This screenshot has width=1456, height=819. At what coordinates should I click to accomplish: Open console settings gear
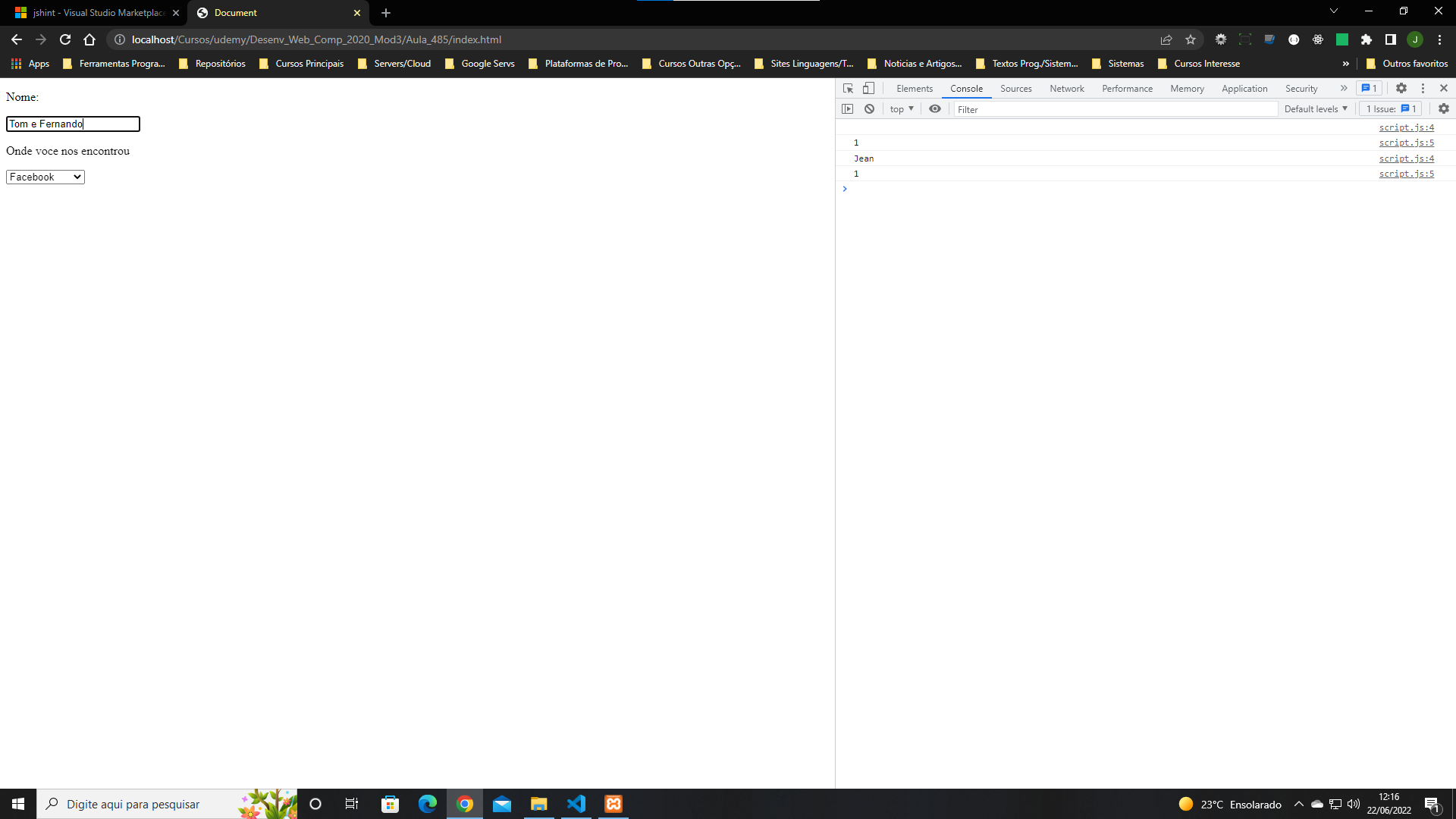click(1444, 109)
